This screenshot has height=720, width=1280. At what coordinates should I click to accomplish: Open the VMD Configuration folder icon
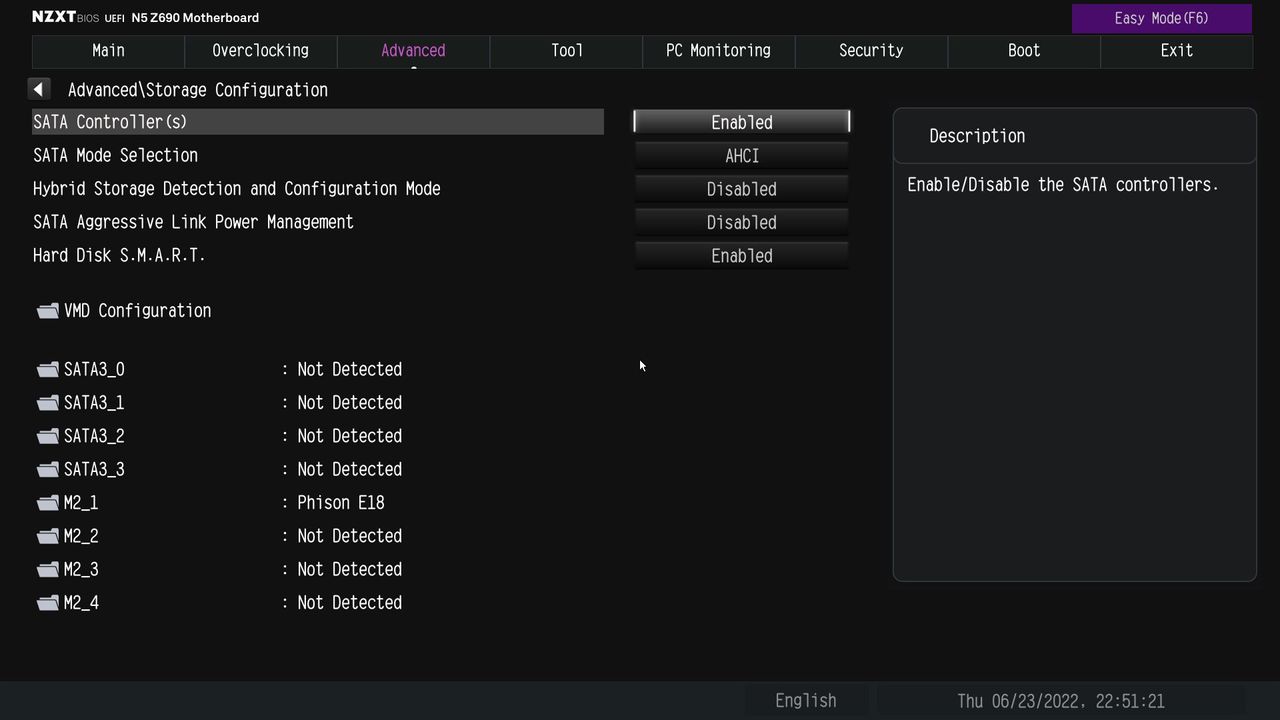[48, 311]
